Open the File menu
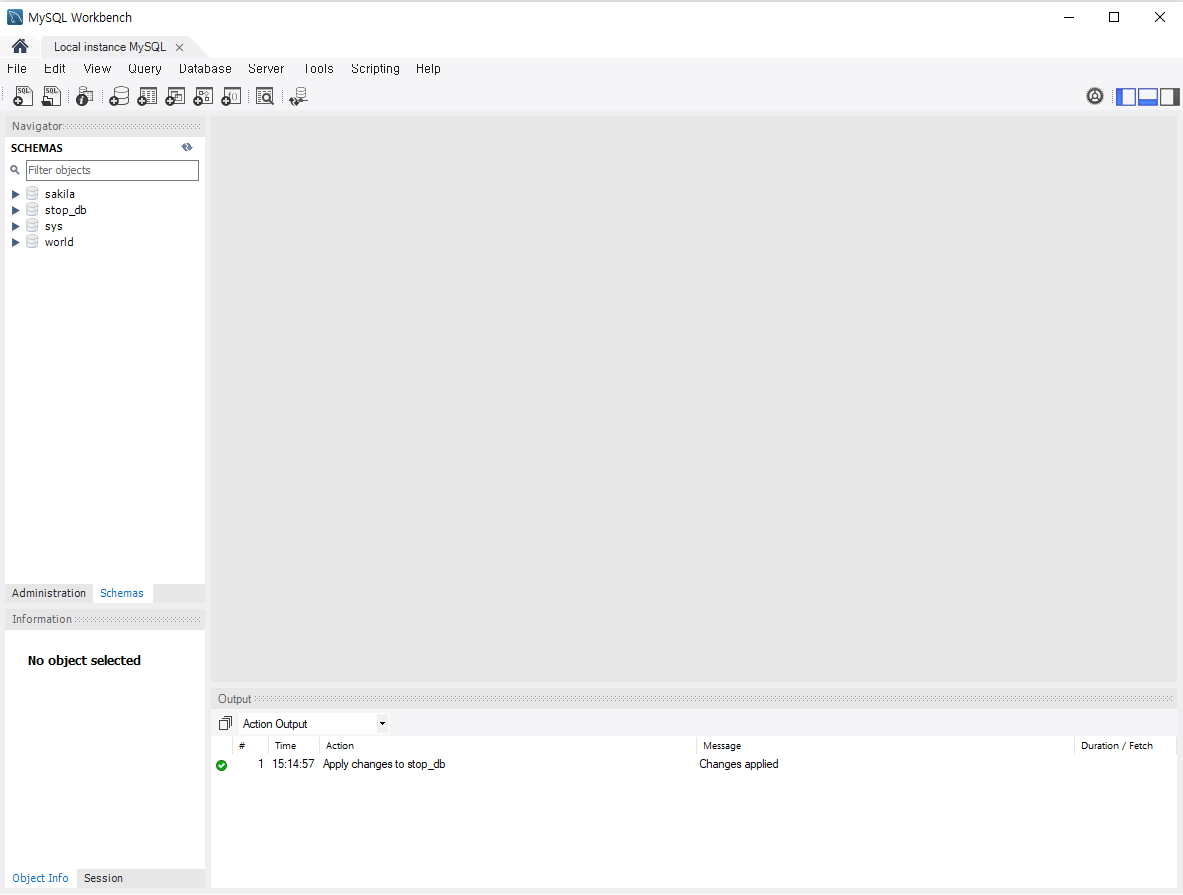The image size is (1183, 895). pyautogui.click(x=17, y=69)
